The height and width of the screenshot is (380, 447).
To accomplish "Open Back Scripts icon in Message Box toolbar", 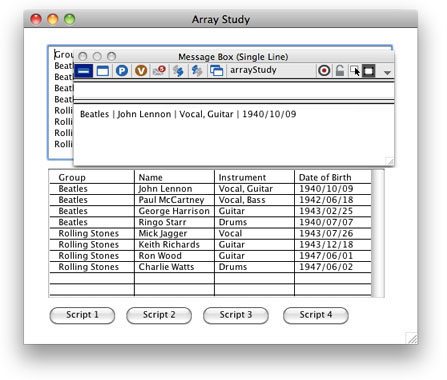I will pos(197,71).
